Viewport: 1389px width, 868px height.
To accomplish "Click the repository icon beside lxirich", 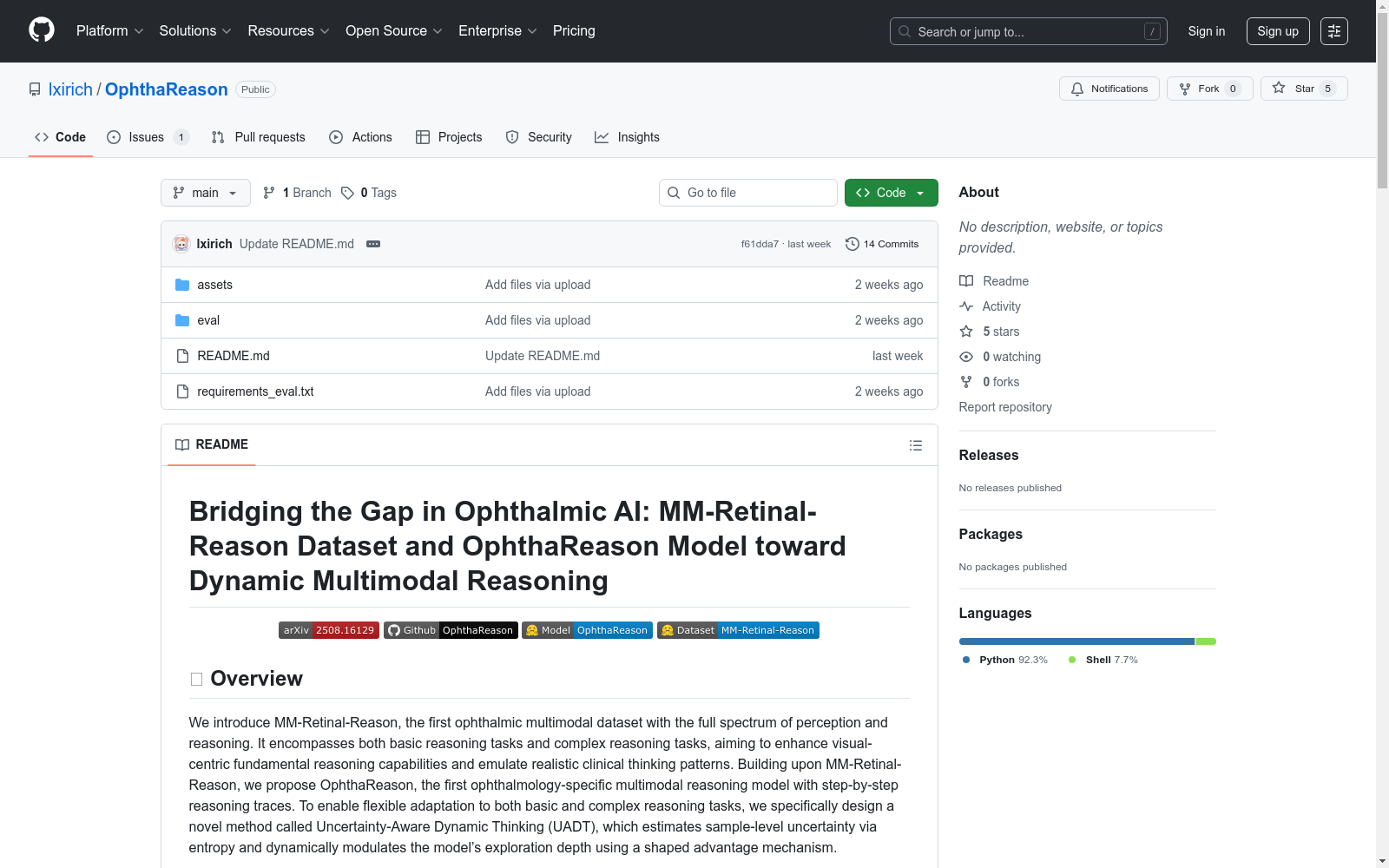I will click(35, 89).
